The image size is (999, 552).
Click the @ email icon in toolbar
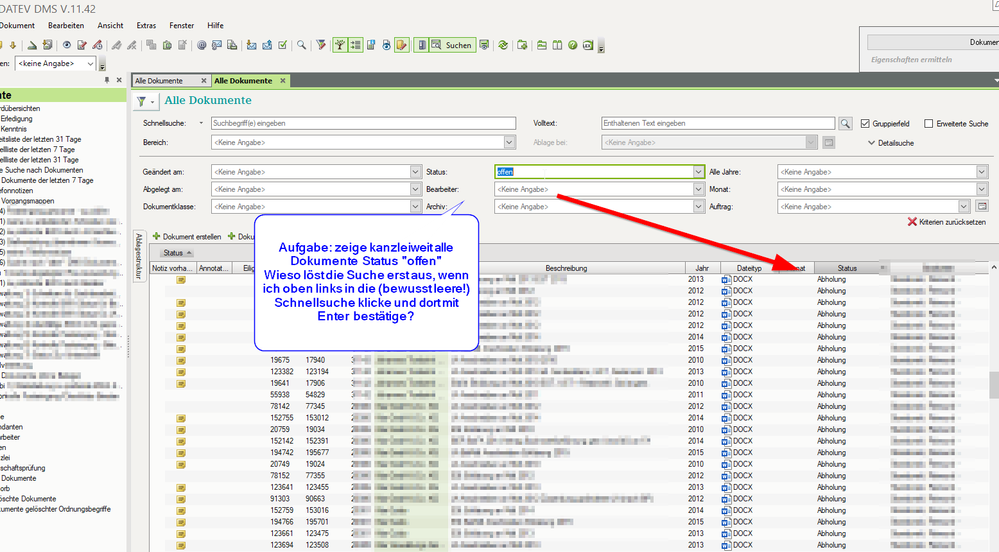click(201, 45)
